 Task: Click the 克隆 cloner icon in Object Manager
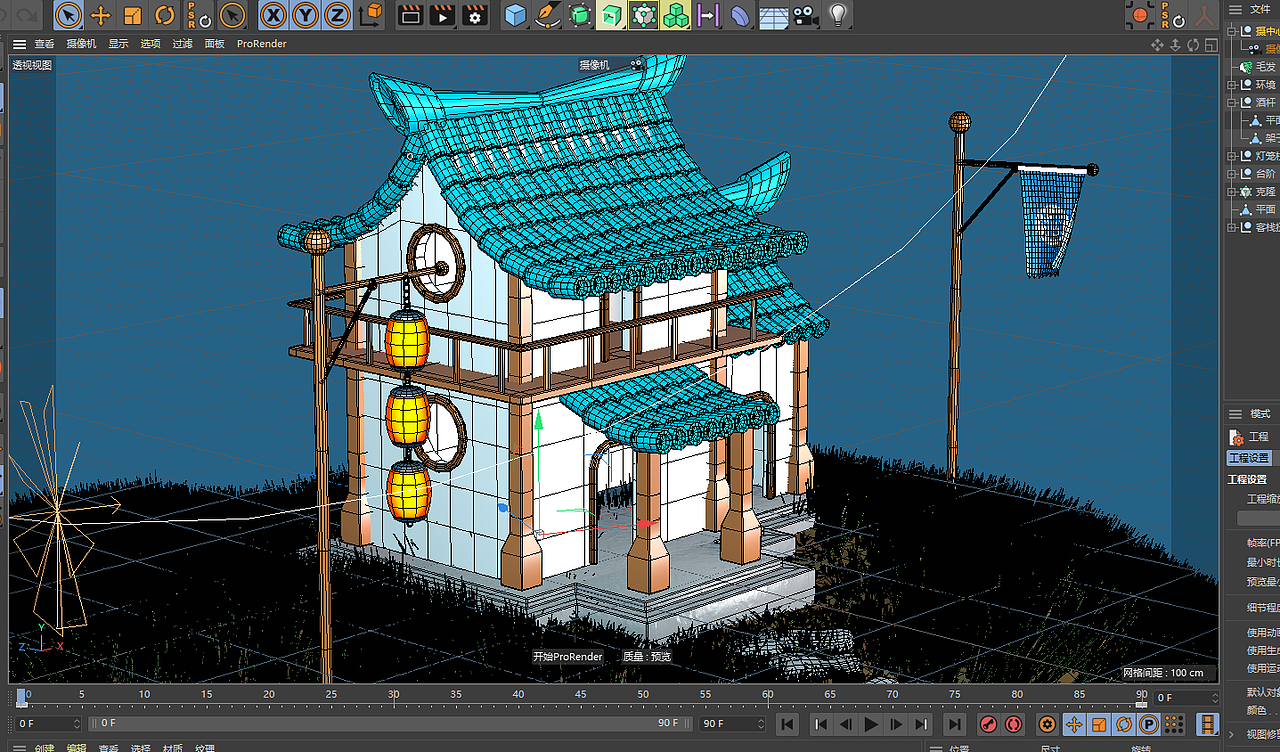point(1246,190)
